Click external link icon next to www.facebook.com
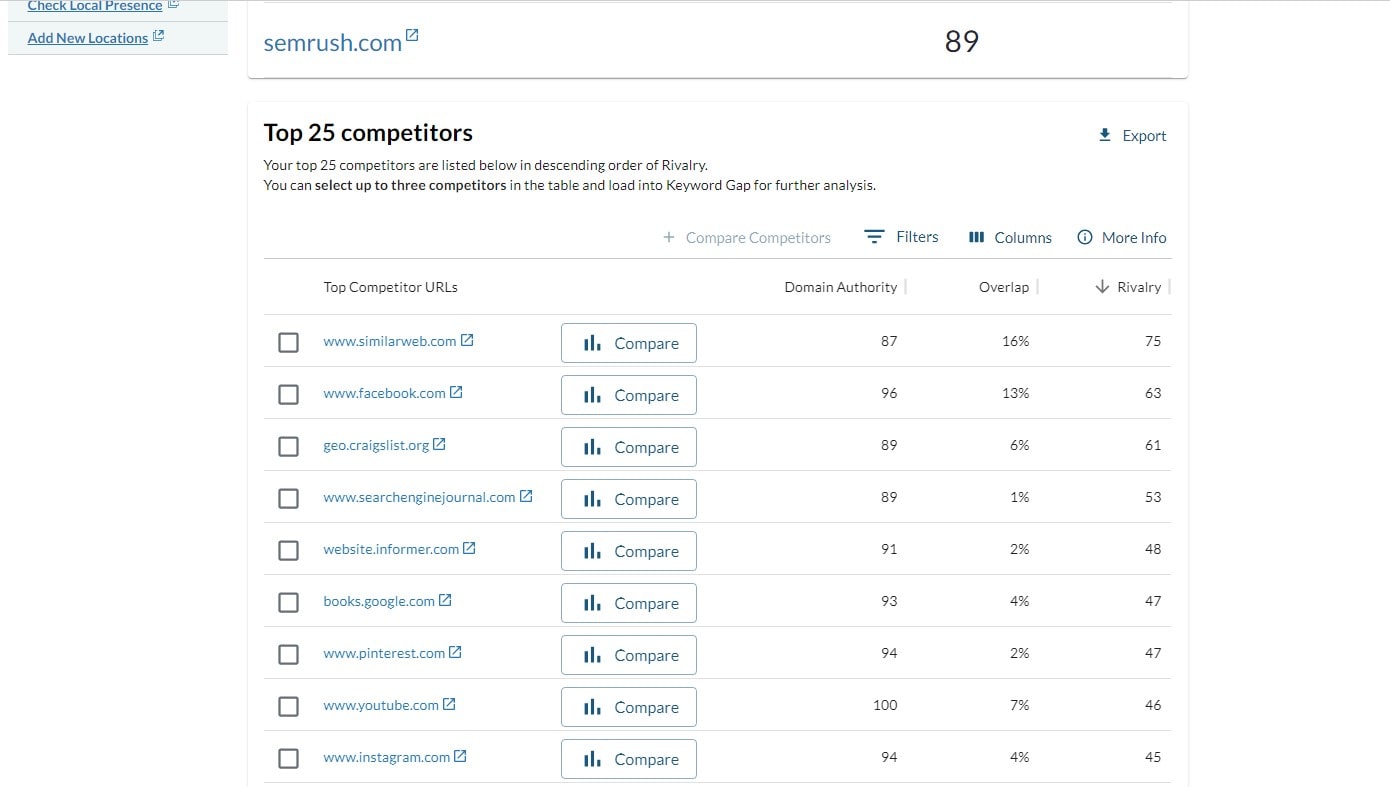Image resolution: width=1390 pixels, height=787 pixels. (456, 392)
